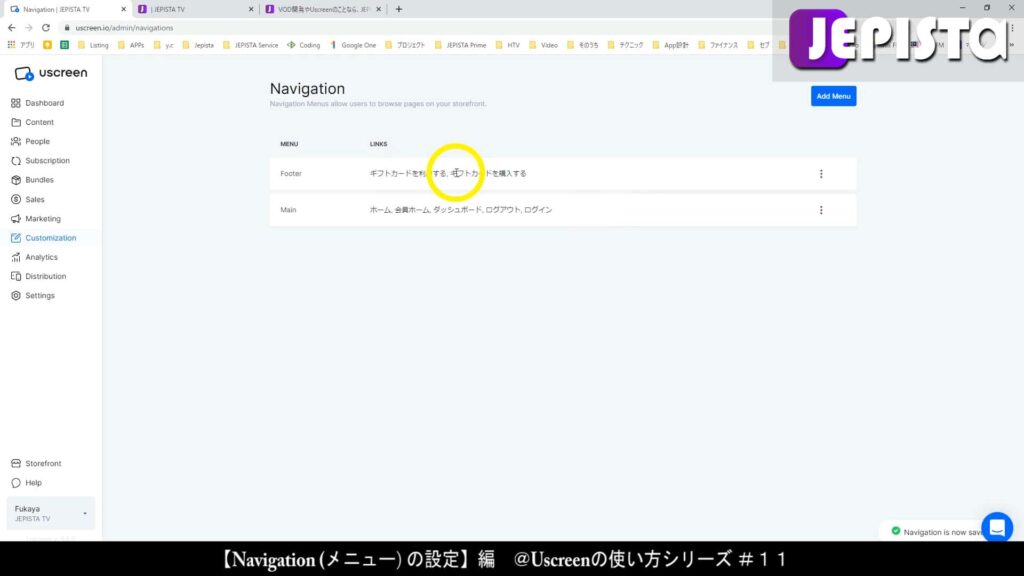
Task: Open the options menu for the Main row
Action: pos(821,210)
